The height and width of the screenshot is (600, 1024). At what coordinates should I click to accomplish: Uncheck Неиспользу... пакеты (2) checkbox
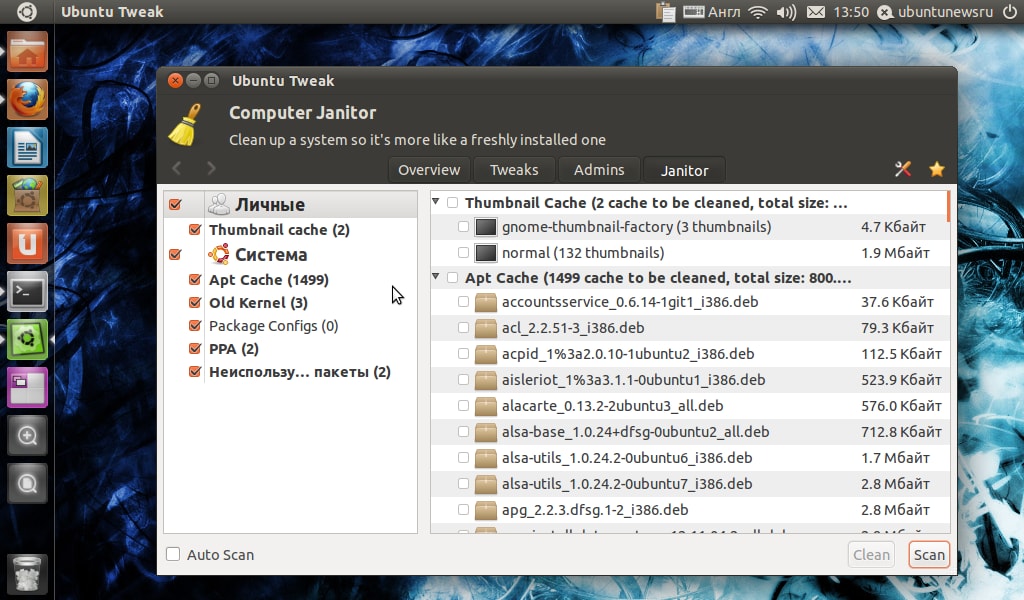[x=195, y=371]
